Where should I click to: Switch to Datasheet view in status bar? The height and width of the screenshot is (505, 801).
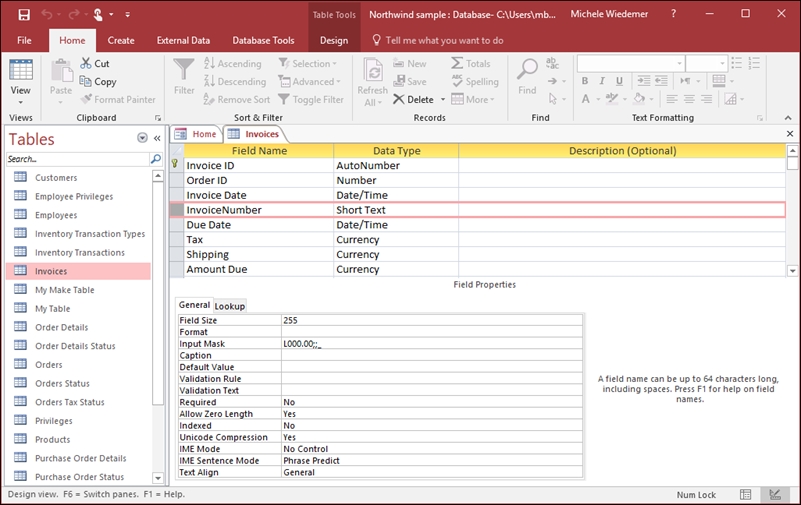click(745, 494)
